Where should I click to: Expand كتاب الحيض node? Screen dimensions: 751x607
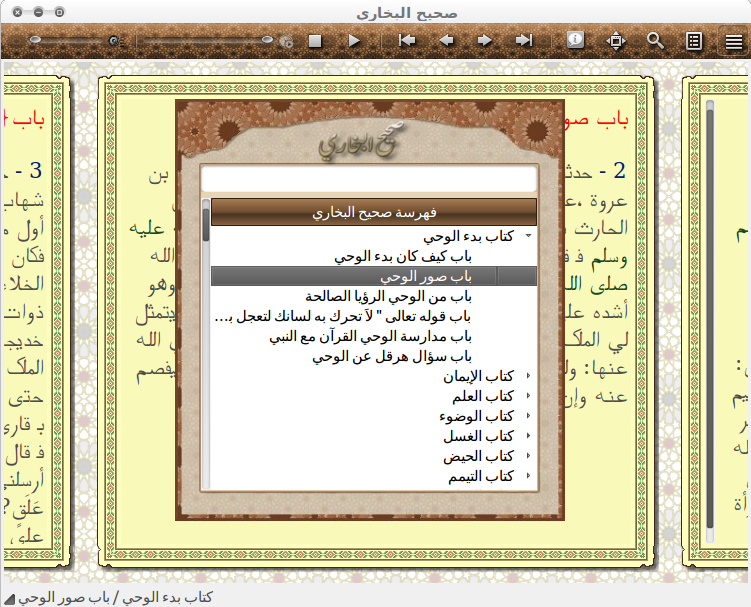pyautogui.click(x=528, y=456)
